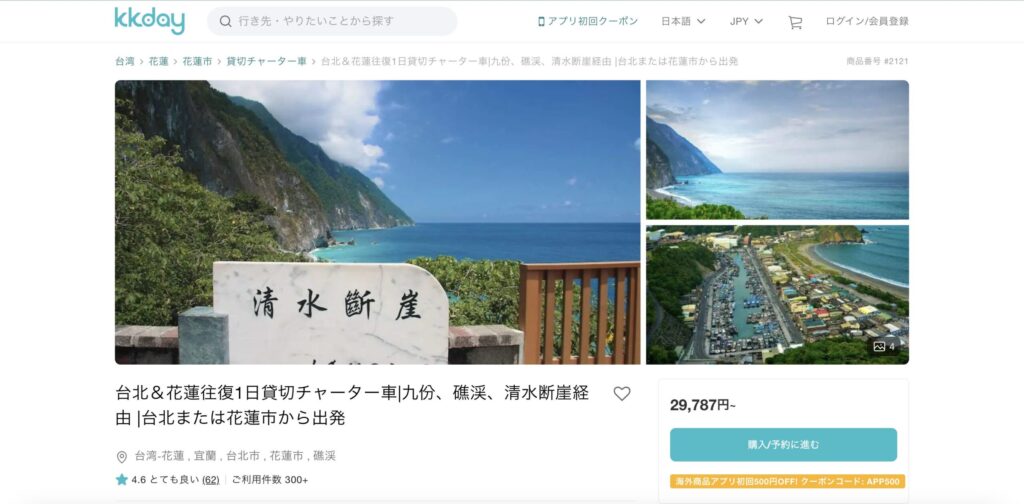The image size is (1024, 504).
Task: Click the 購入/予約に進む button
Action: (784, 445)
